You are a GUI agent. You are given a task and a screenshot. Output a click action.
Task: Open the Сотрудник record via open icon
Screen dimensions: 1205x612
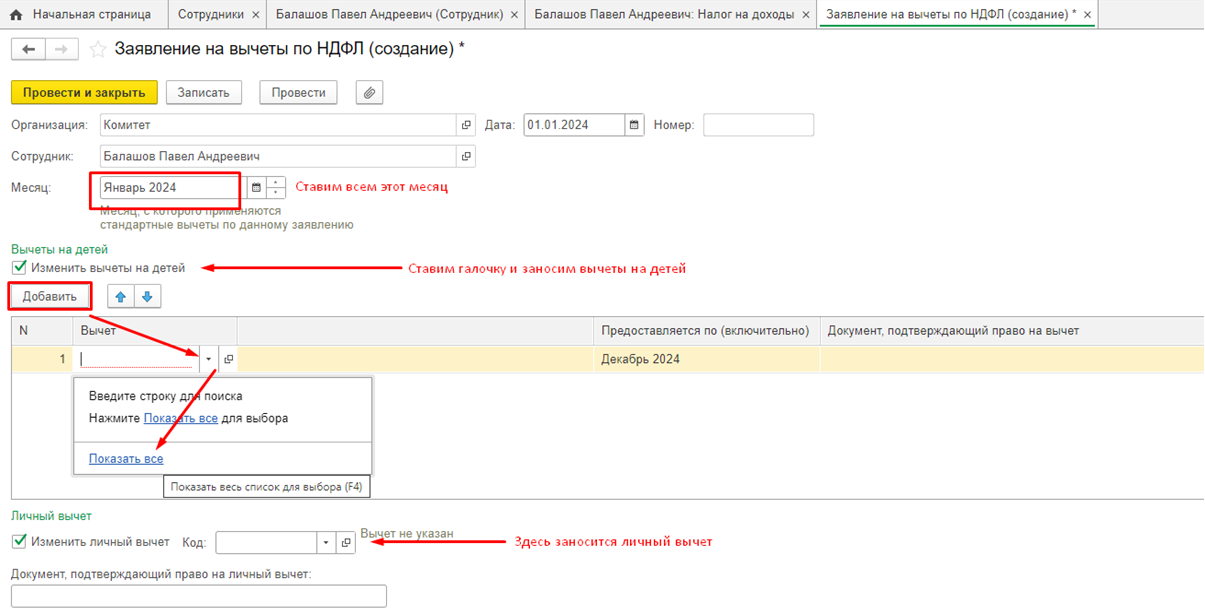(465, 157)
